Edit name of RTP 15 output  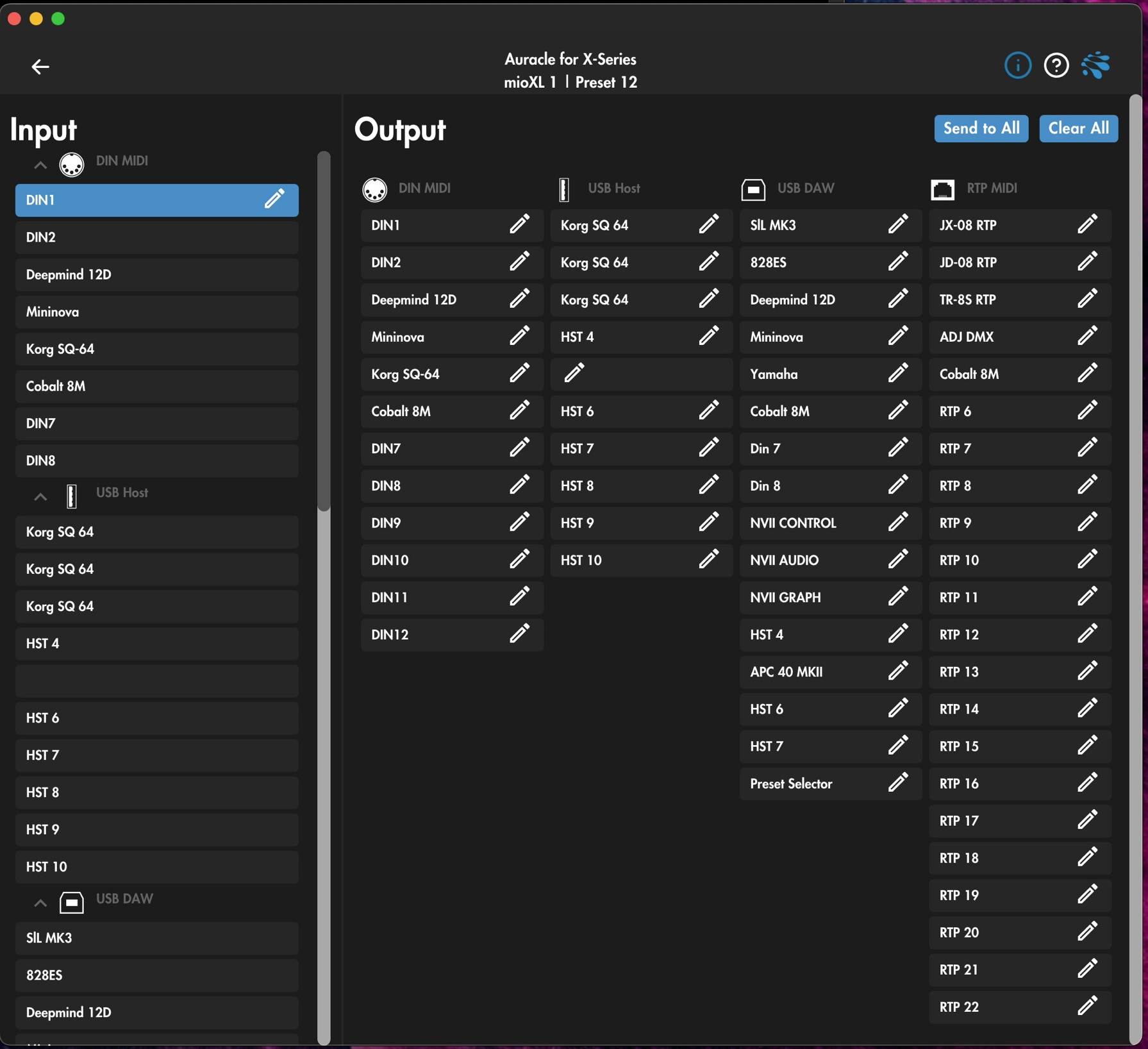1087,745
